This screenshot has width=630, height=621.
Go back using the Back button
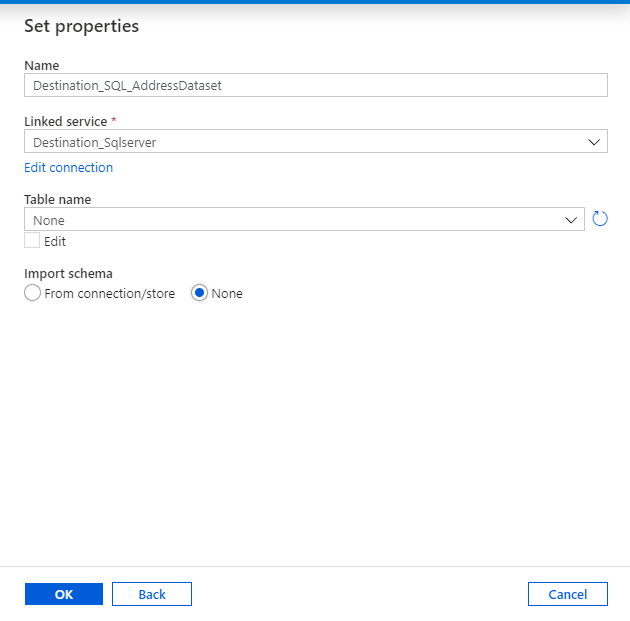pyautogui.click(x=151, y=594)
